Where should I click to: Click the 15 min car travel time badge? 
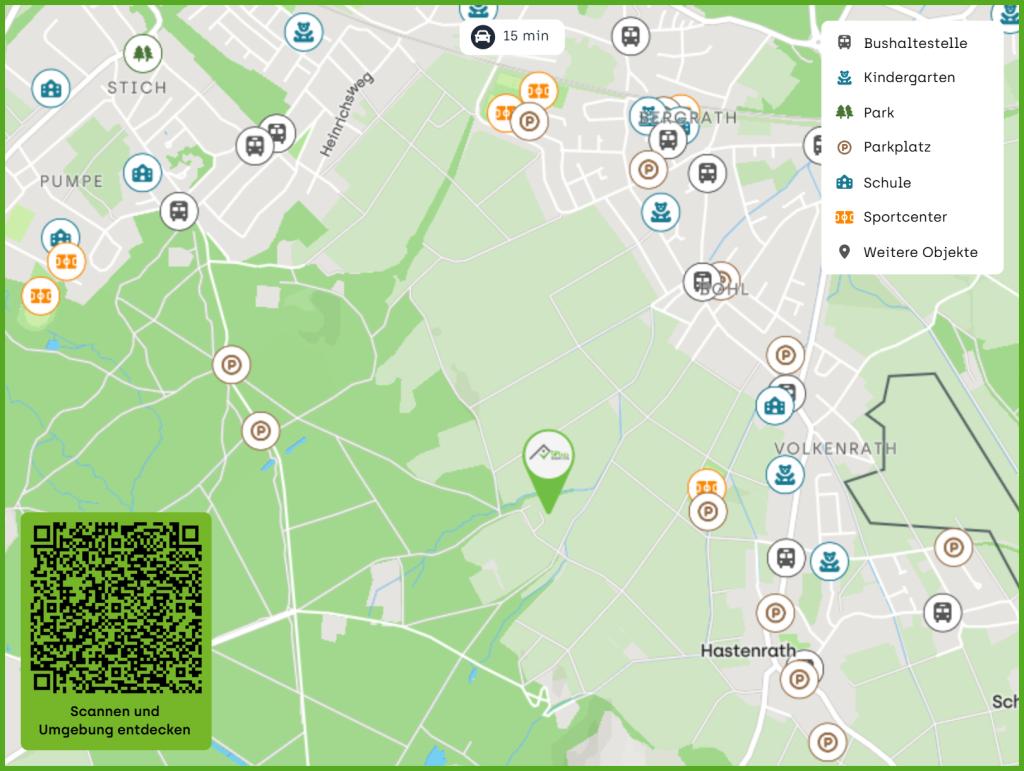click(x=511, y=37)
